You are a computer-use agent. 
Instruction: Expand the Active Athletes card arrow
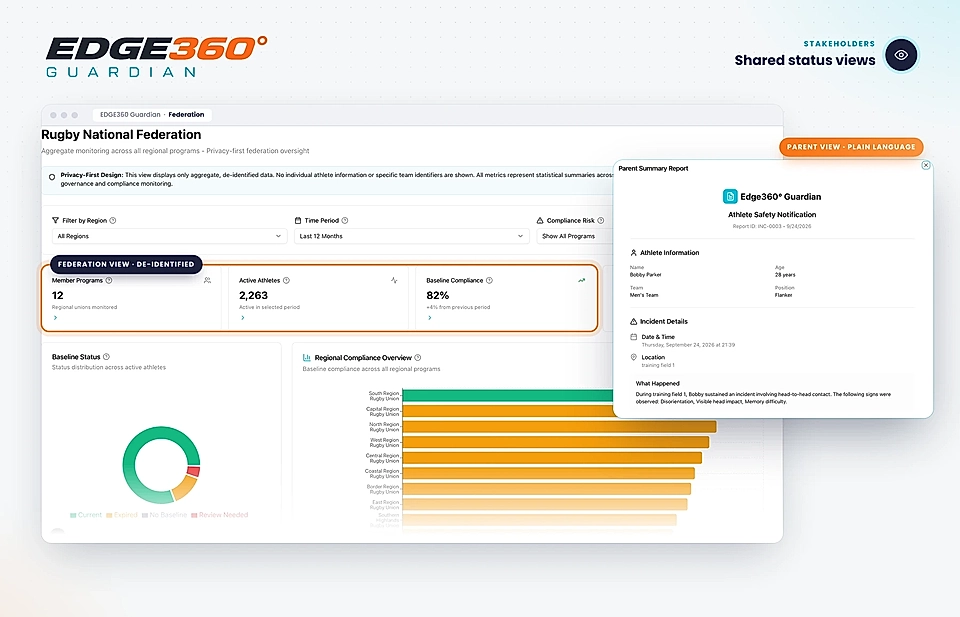[x=242, y=318]
